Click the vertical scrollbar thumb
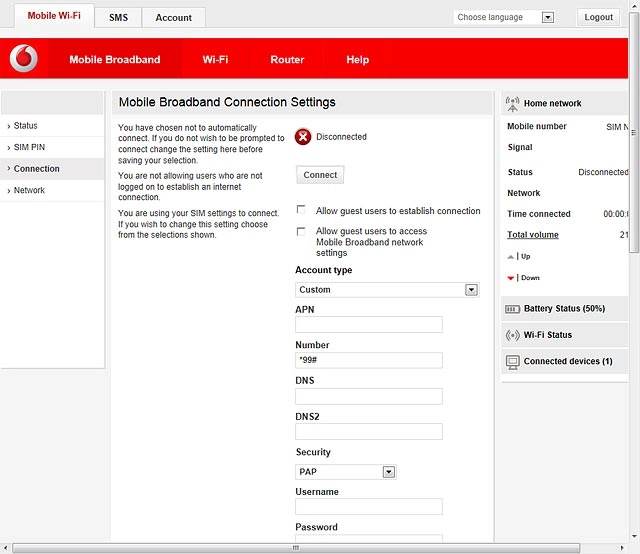 (x=634, y=133)
